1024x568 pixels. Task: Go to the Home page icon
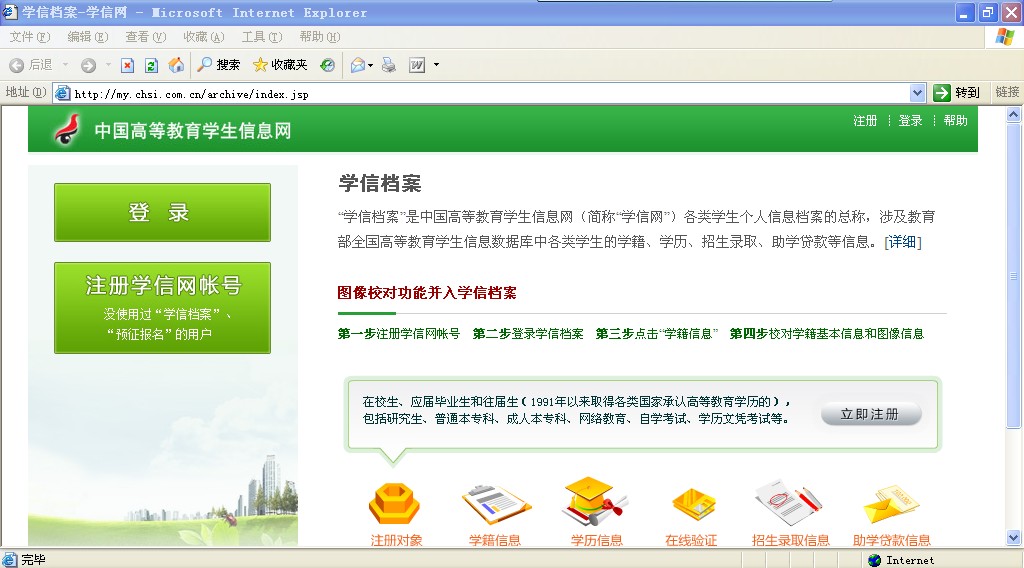pos(176,65)
